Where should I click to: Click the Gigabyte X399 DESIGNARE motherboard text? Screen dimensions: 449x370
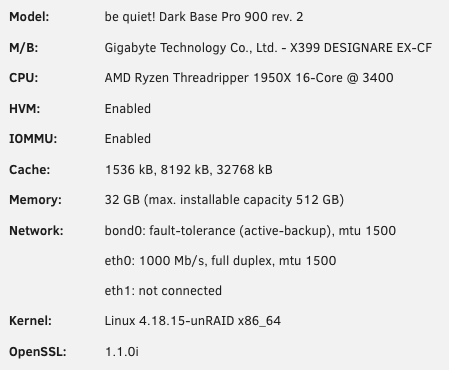268,48
